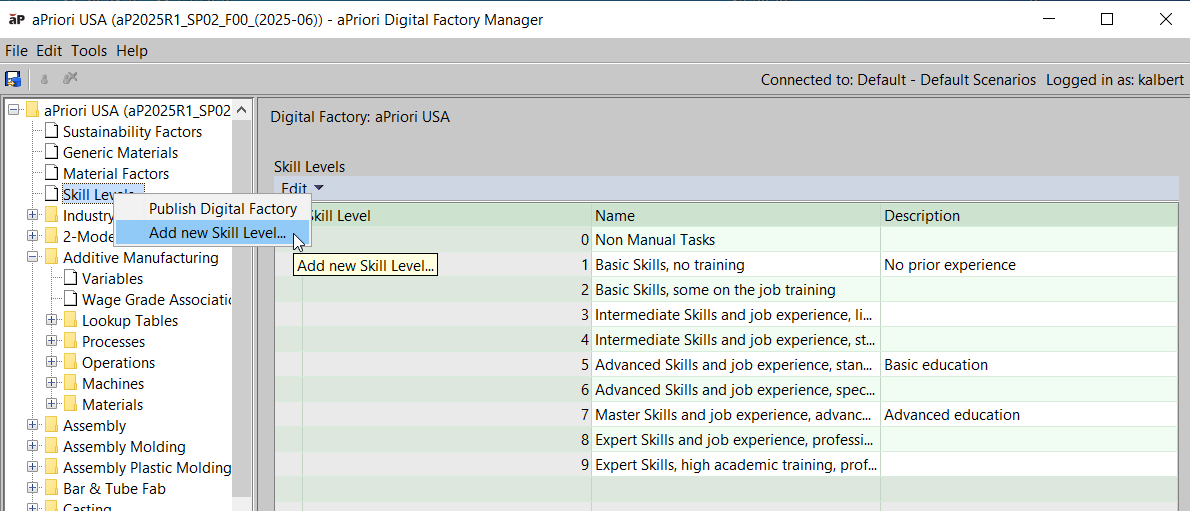Open the Edit dropdown above the table

(x=302, y=188)
